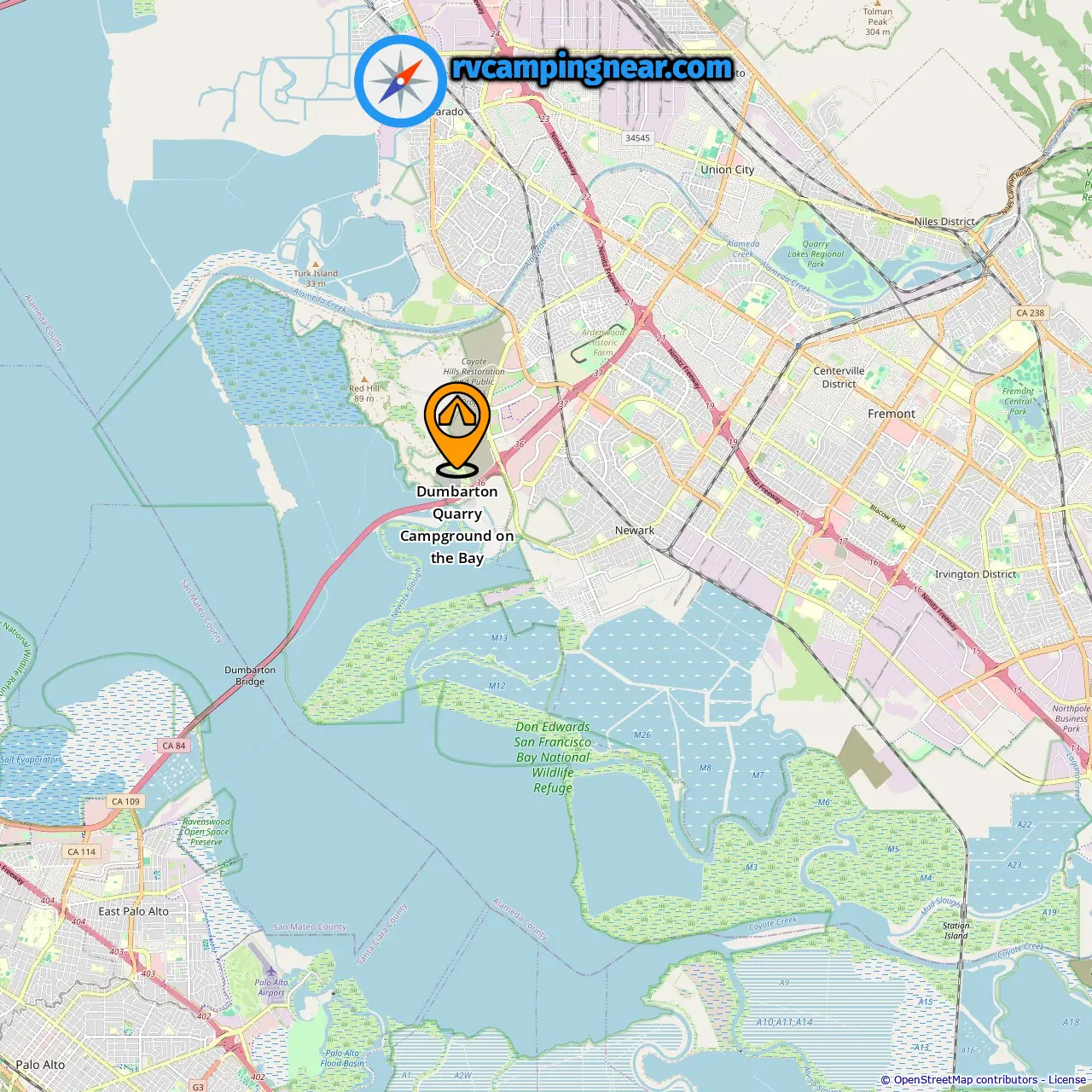Click the Dumbarton Quarry Campground label
Image resolution: width=1092 pixels, height=1092 pixels.
point(457,525)
